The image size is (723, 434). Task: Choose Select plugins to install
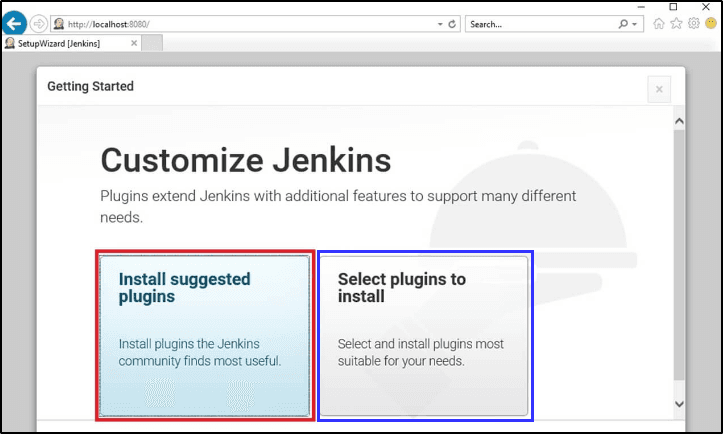[x=423, y=335]
